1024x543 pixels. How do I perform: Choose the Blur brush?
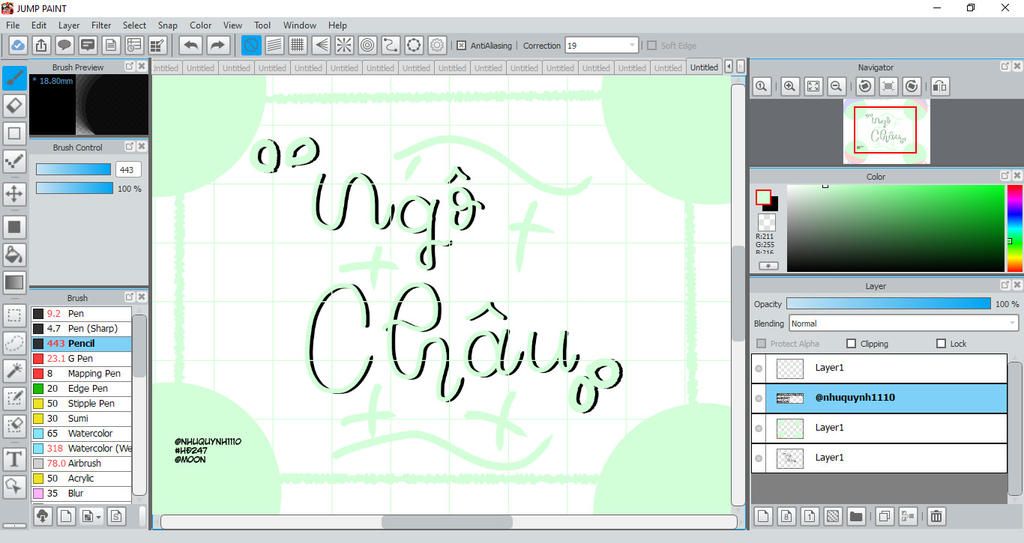(81, 493)
